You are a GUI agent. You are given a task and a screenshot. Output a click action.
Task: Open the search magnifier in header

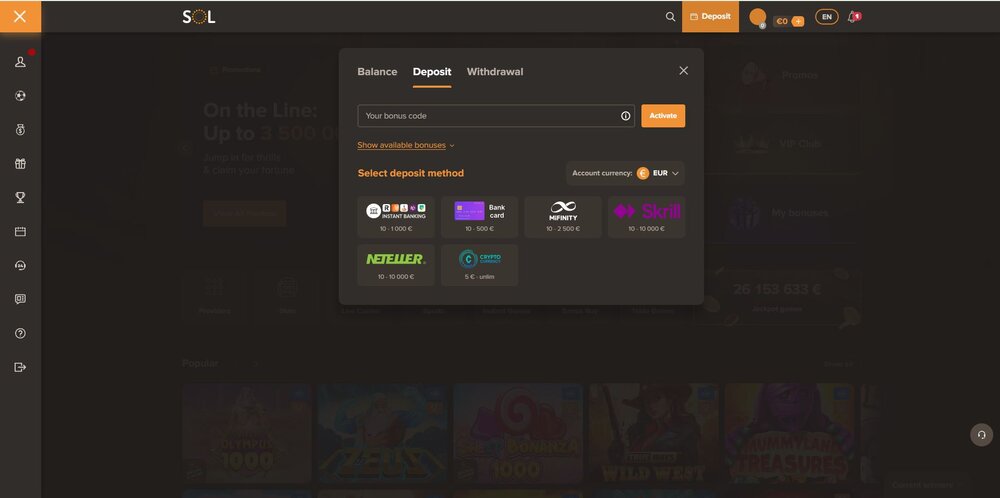click(x=670, y=17)
